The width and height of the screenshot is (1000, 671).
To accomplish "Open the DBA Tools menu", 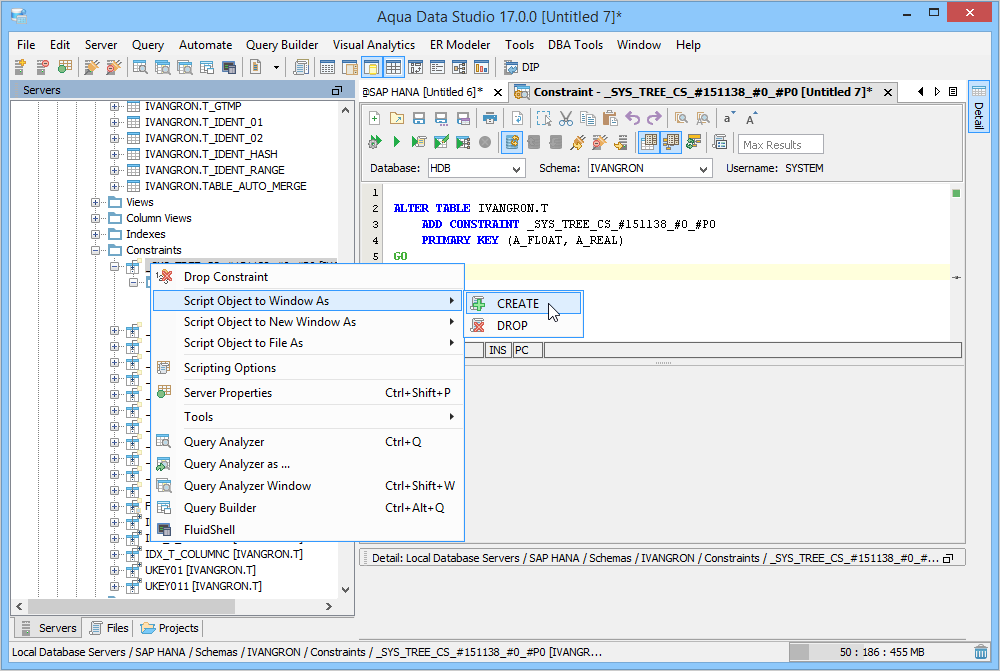I will coord(575,45).
